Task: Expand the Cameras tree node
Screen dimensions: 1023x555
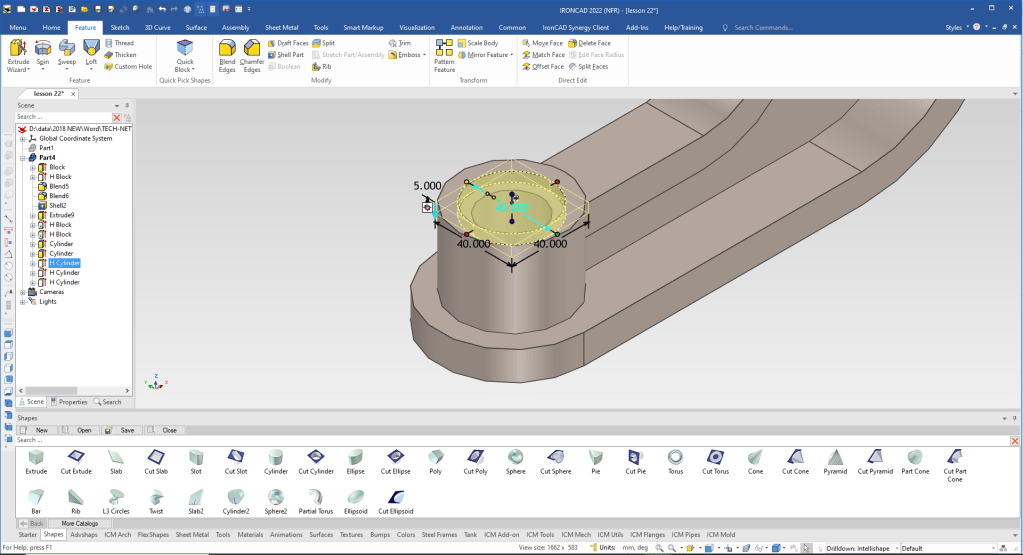Action: point(23,292)
